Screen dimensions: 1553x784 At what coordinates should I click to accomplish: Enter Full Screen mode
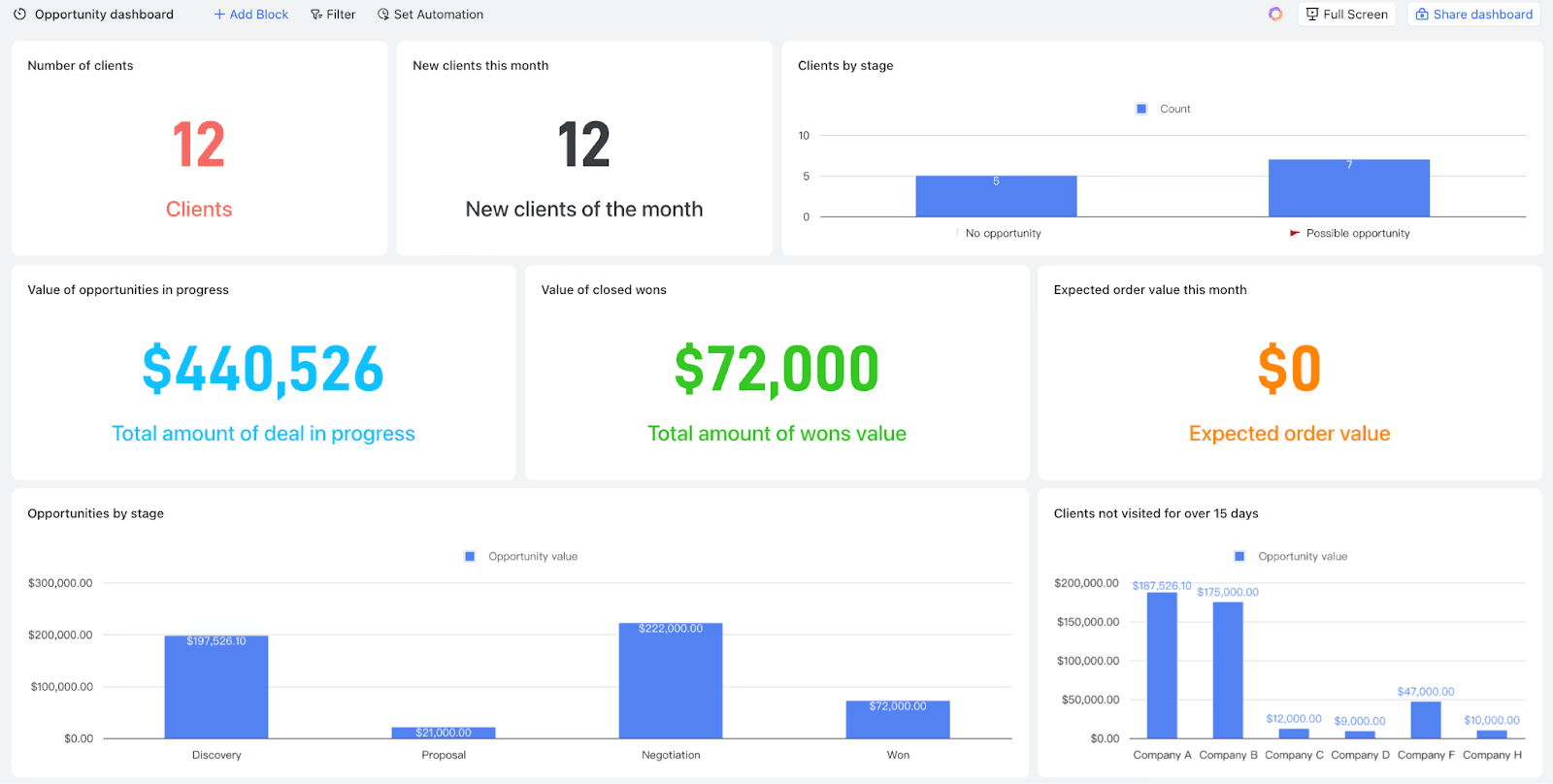pos(1346,14)
